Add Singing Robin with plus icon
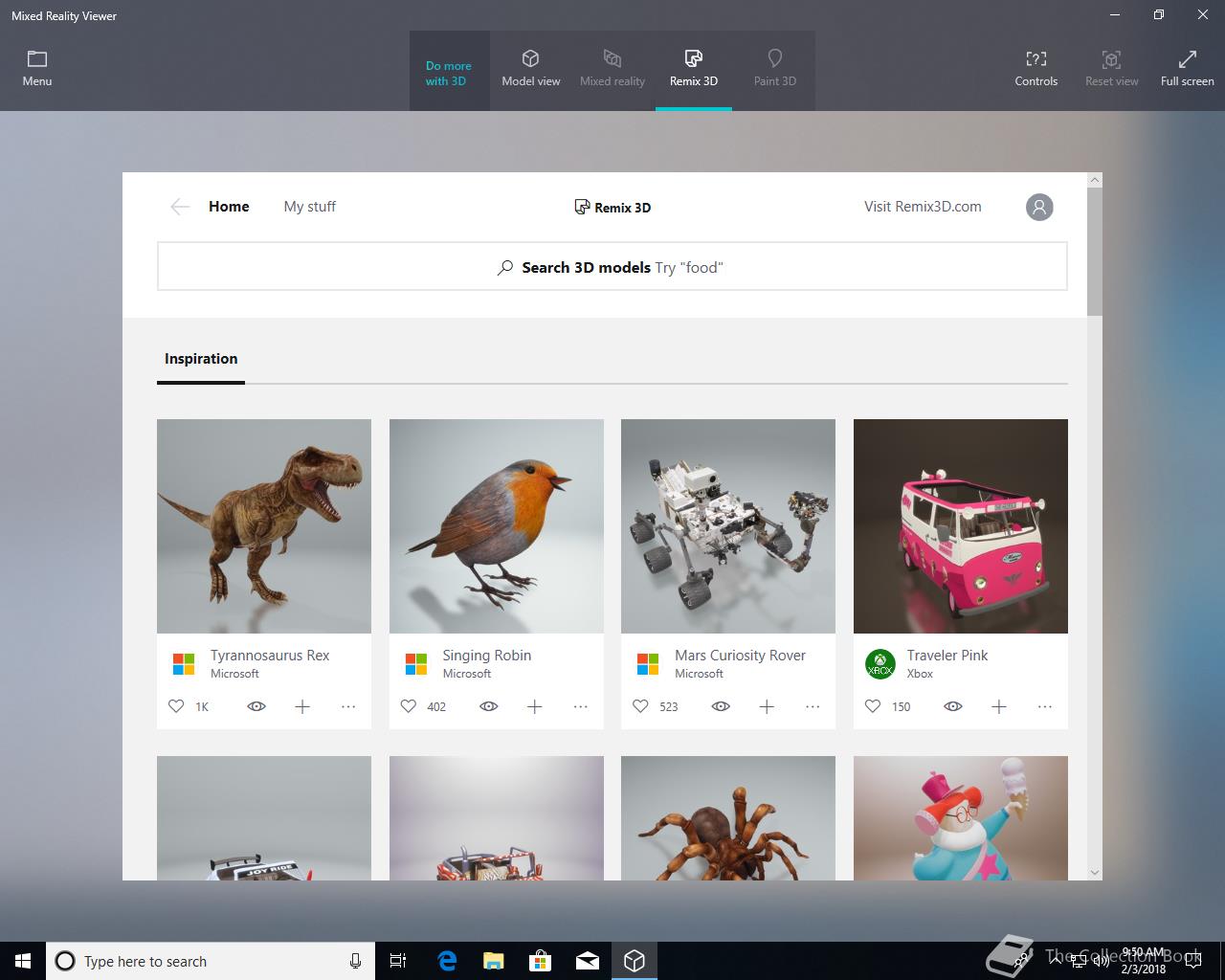The height and width of the screenshot is (980, 1225). [535, 706]
